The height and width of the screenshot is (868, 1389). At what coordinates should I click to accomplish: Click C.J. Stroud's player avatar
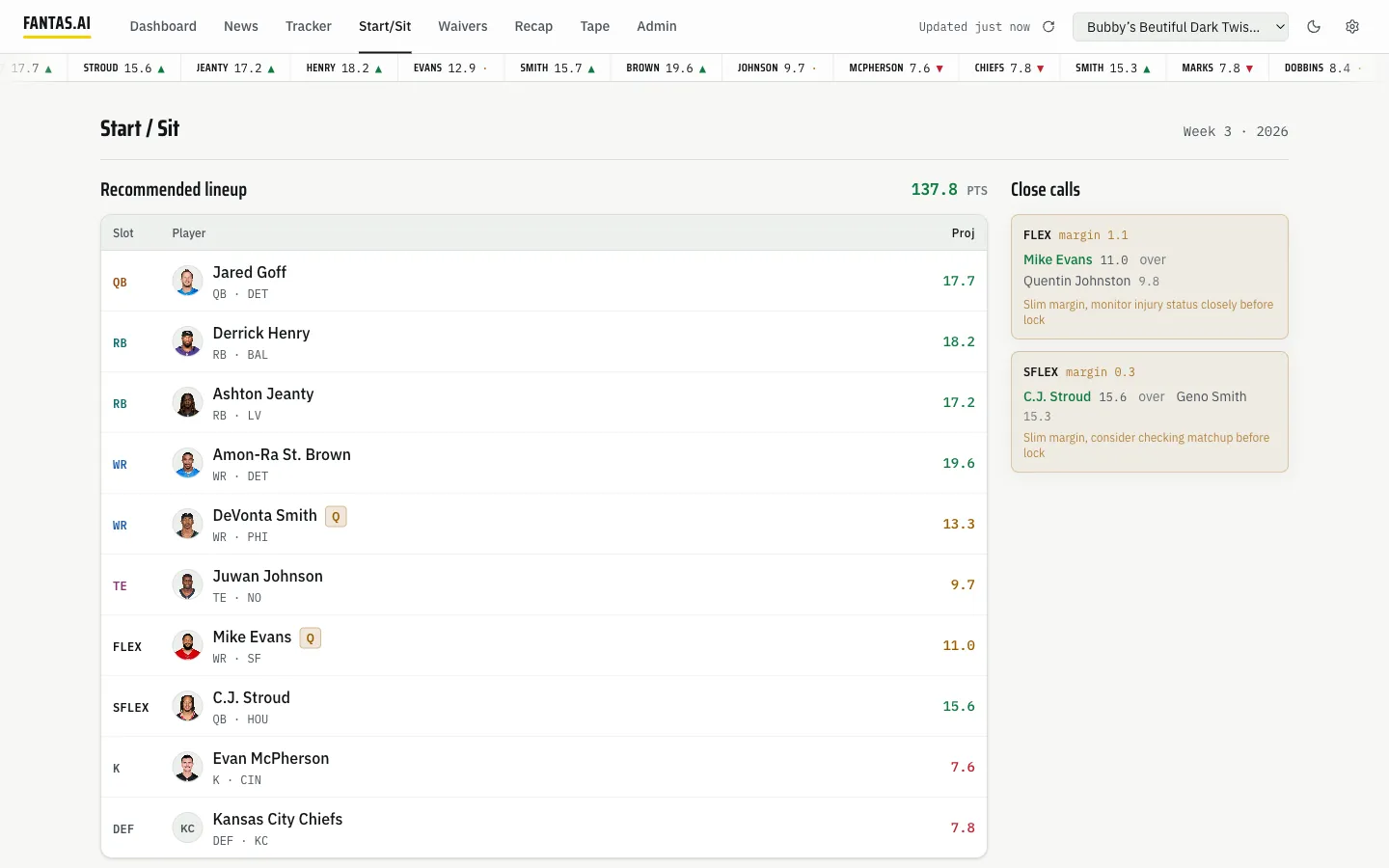pos(187,706)
